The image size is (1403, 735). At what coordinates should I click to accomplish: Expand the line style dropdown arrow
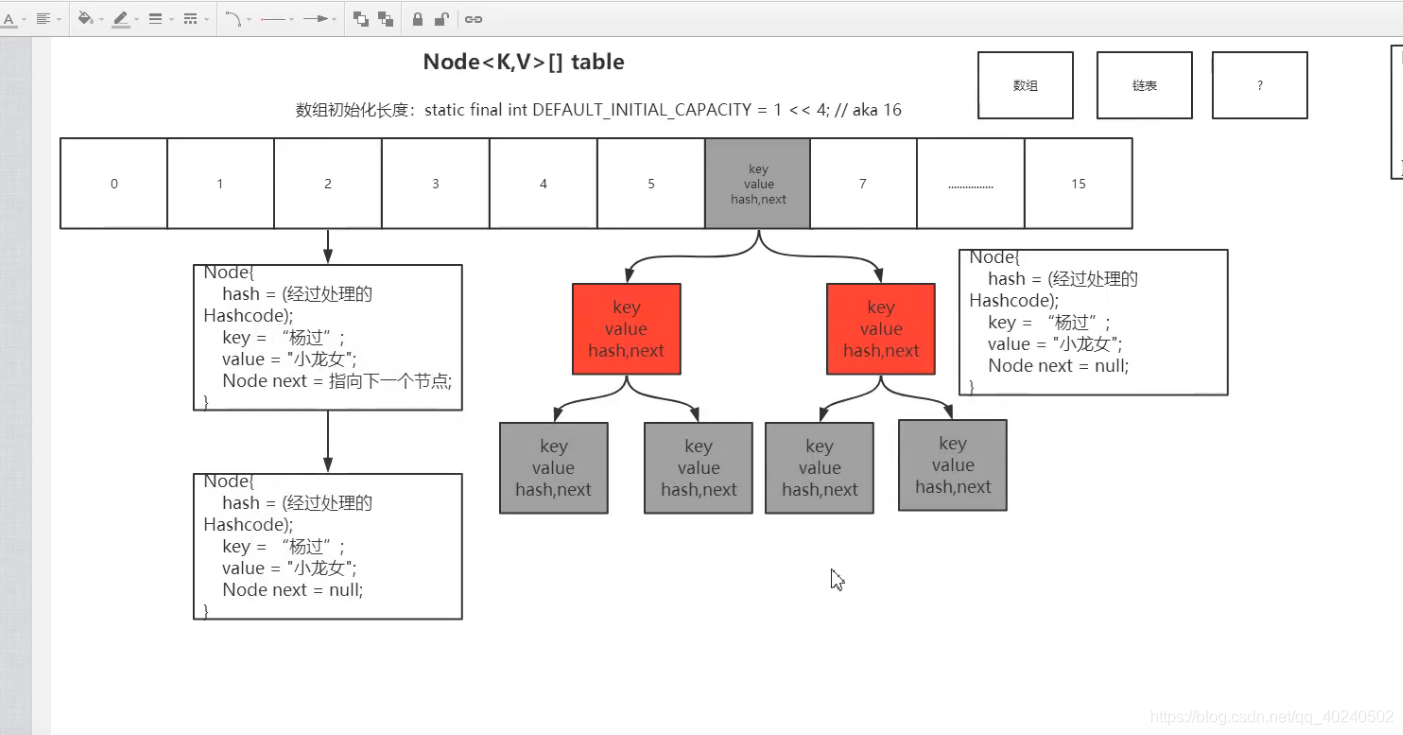coord(207,20)
